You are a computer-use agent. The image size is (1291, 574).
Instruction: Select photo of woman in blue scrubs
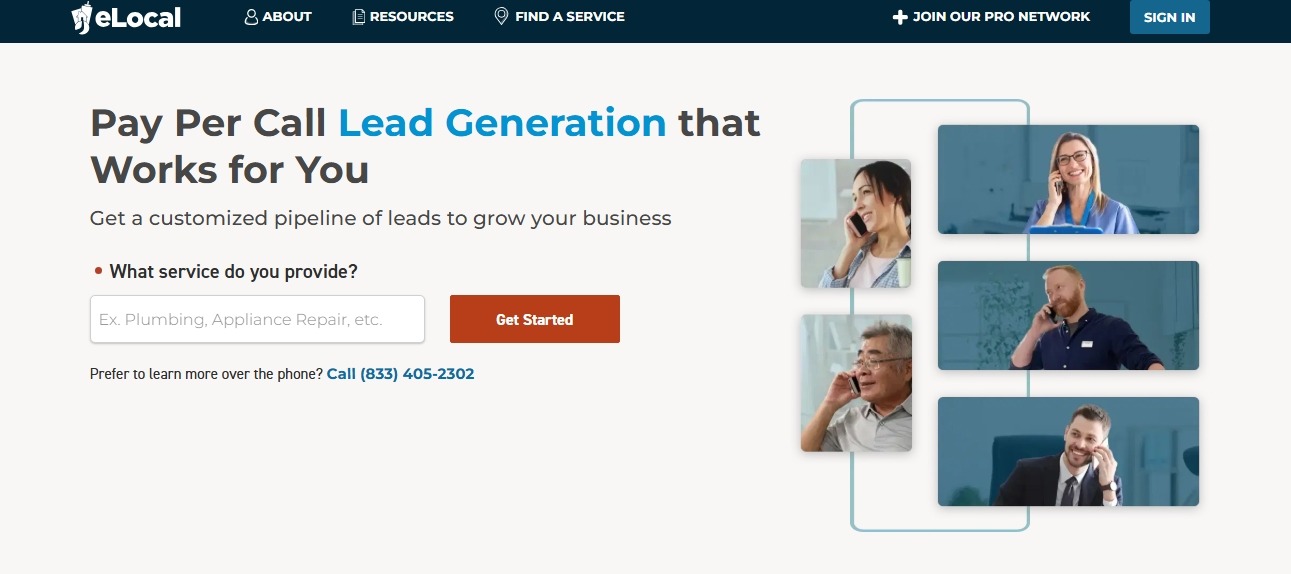pyautogui.click(x=1068, y=179)
